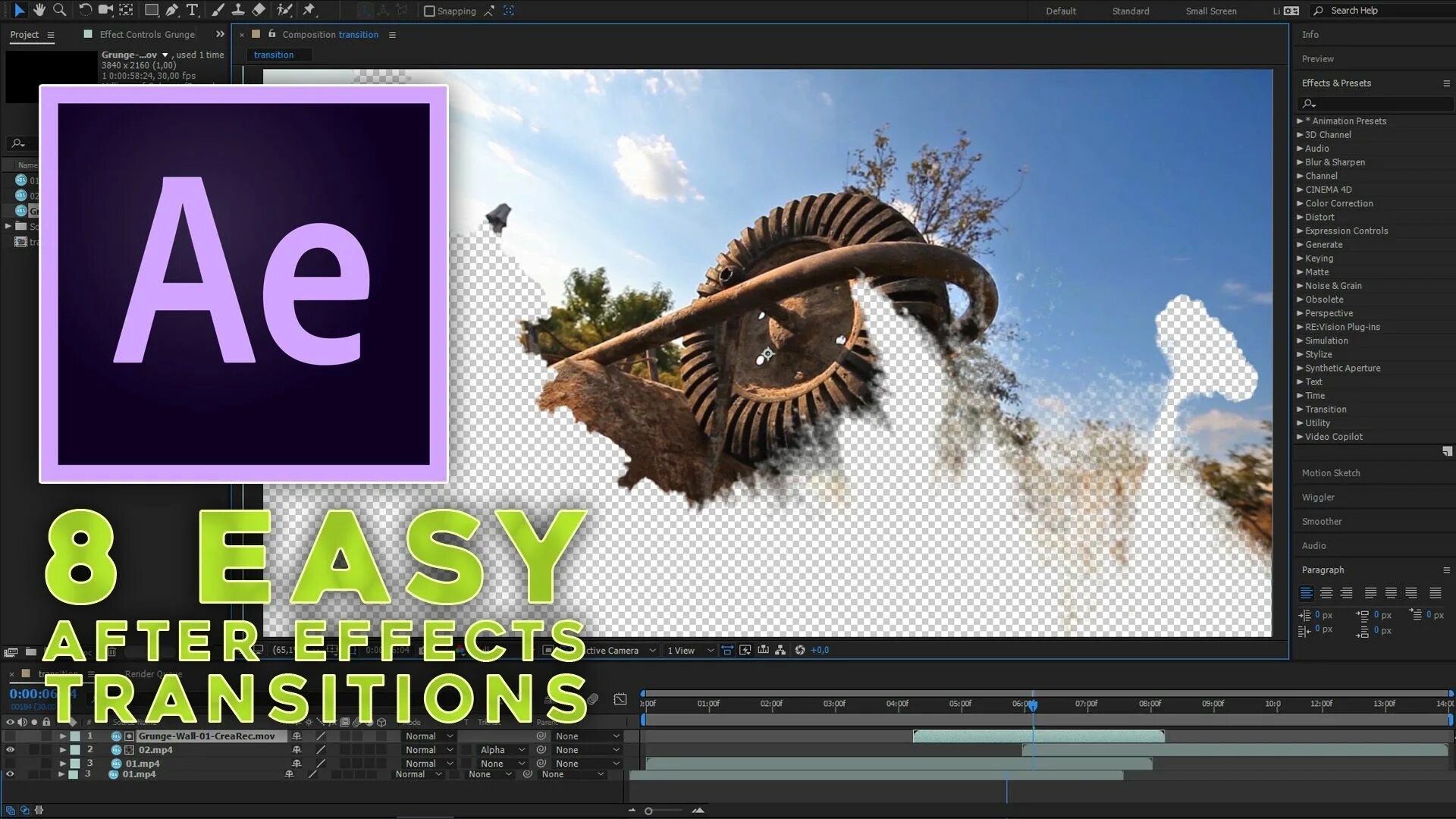The image size is (1456, 819).
Task: Open 02.mp4 track matte Alpha dropdown
Action: (x=502, y=750)
